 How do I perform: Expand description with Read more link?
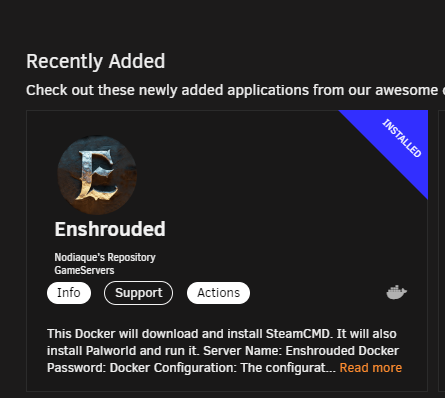coord(371,368)
